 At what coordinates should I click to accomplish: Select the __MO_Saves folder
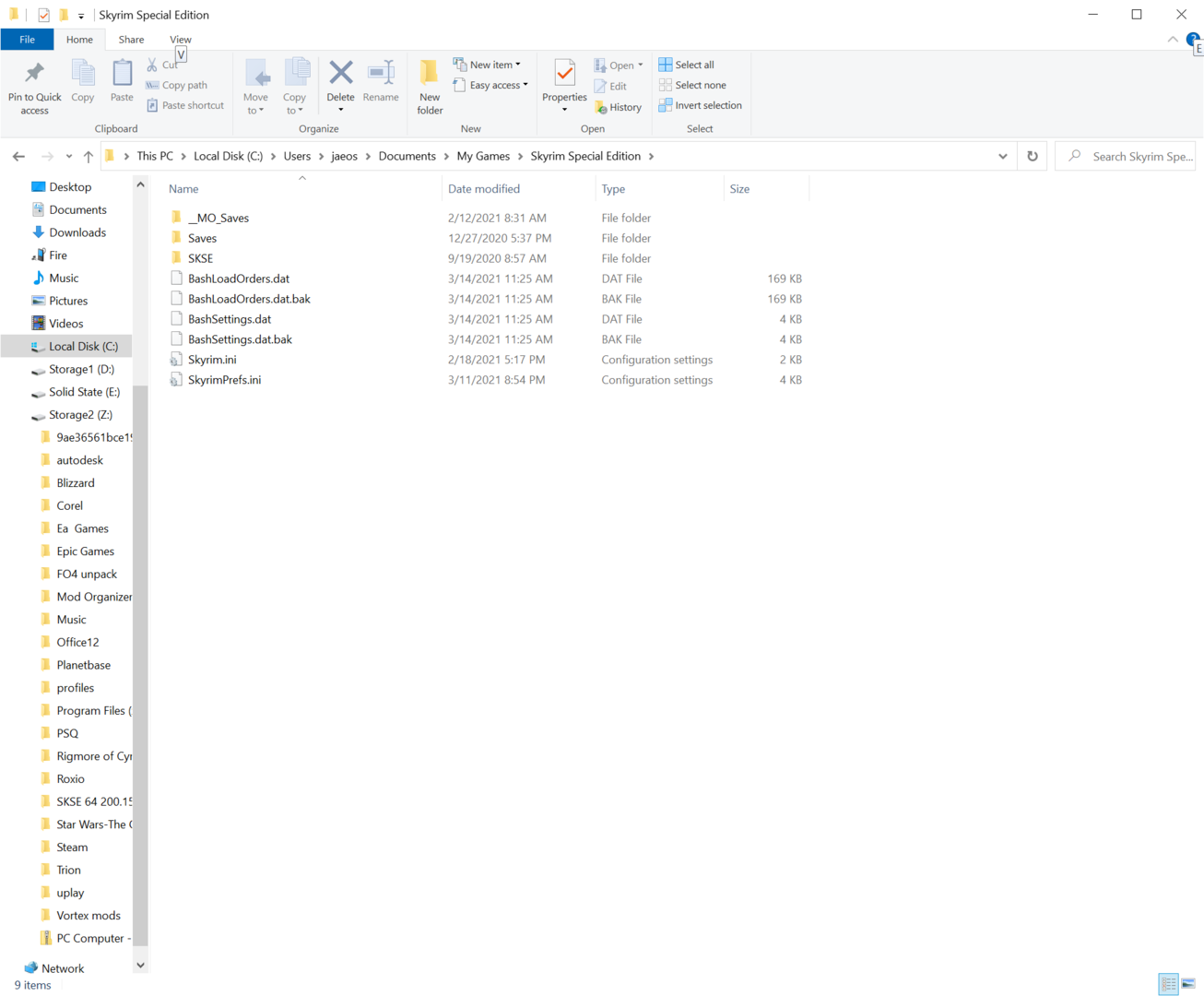(218, 218)
